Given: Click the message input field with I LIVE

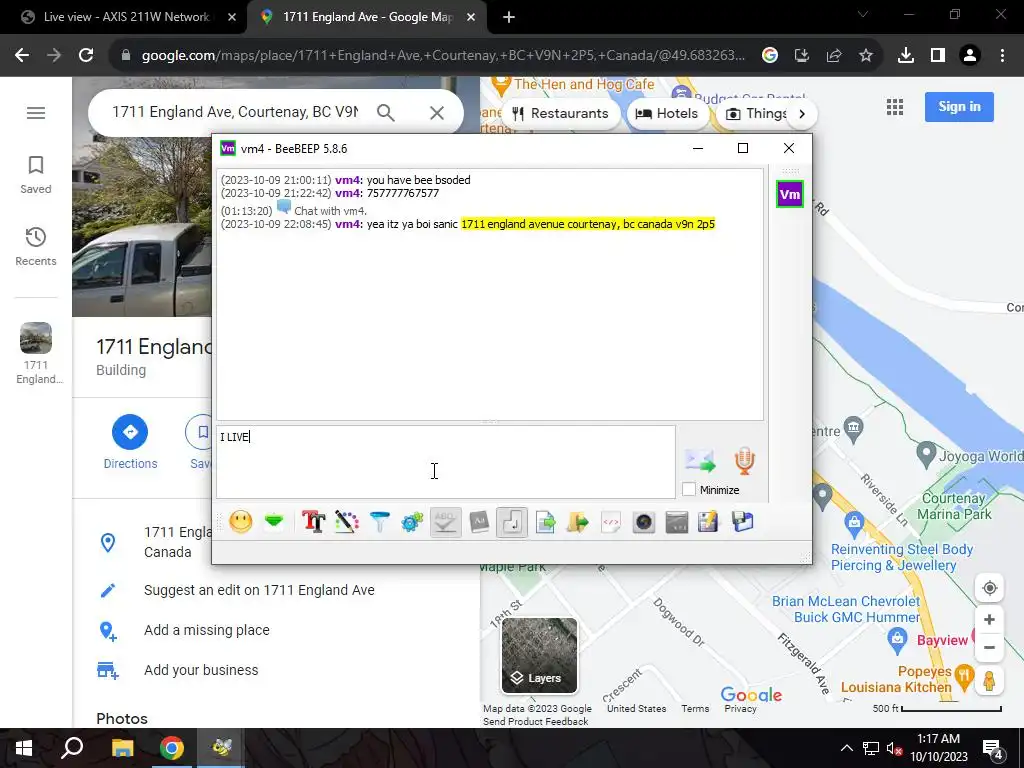Looking at the screenshot, I should tap(446, 462).
